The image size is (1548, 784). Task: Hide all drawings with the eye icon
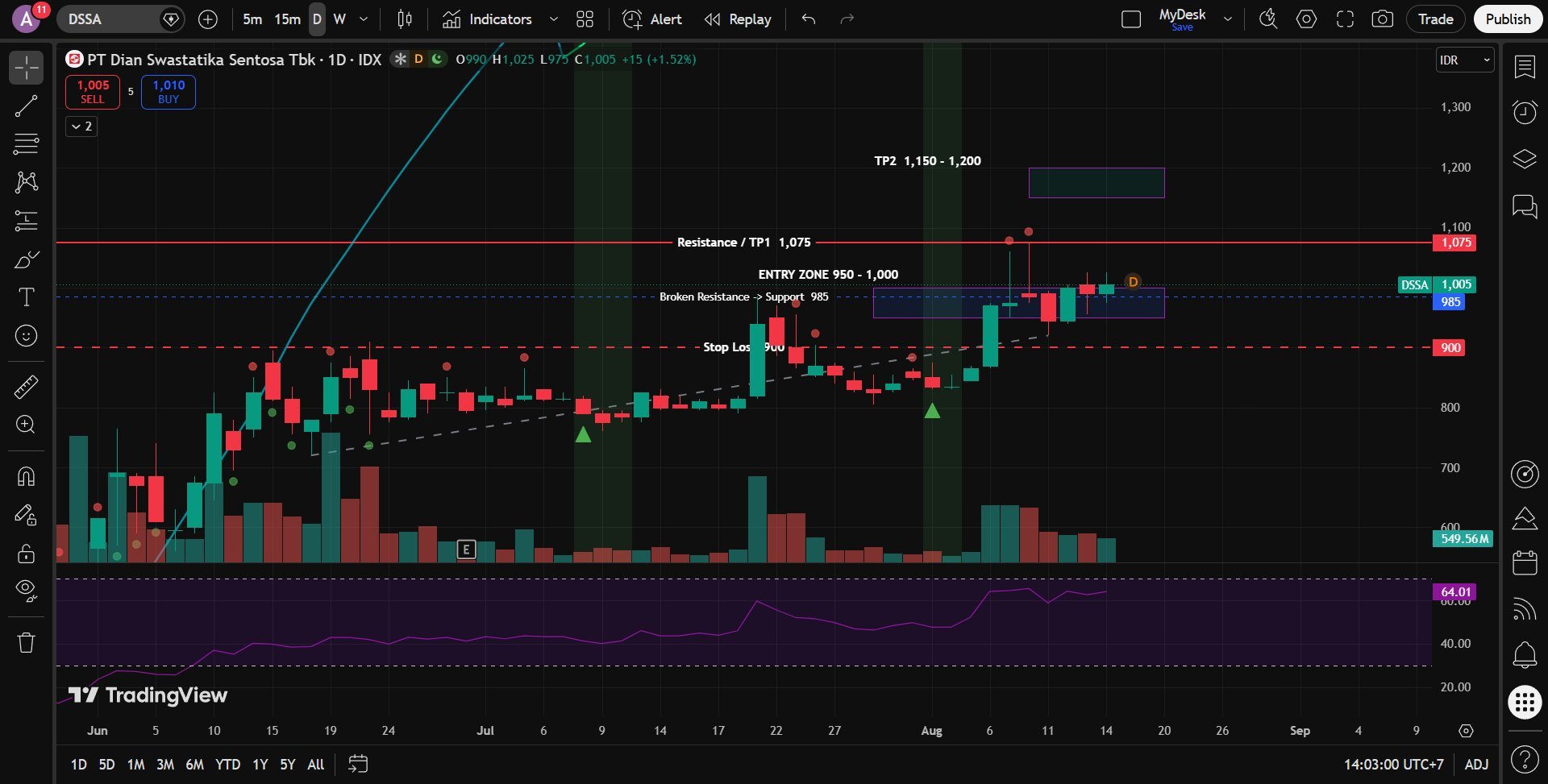(x=26, y=591)
